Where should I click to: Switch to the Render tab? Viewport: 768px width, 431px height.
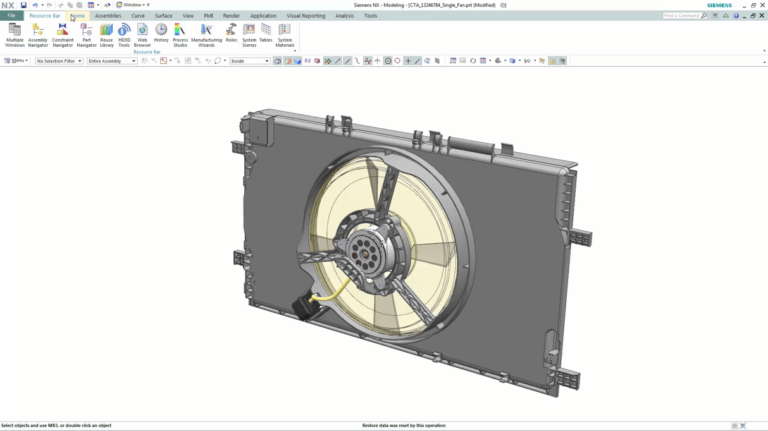pos(231,16)
